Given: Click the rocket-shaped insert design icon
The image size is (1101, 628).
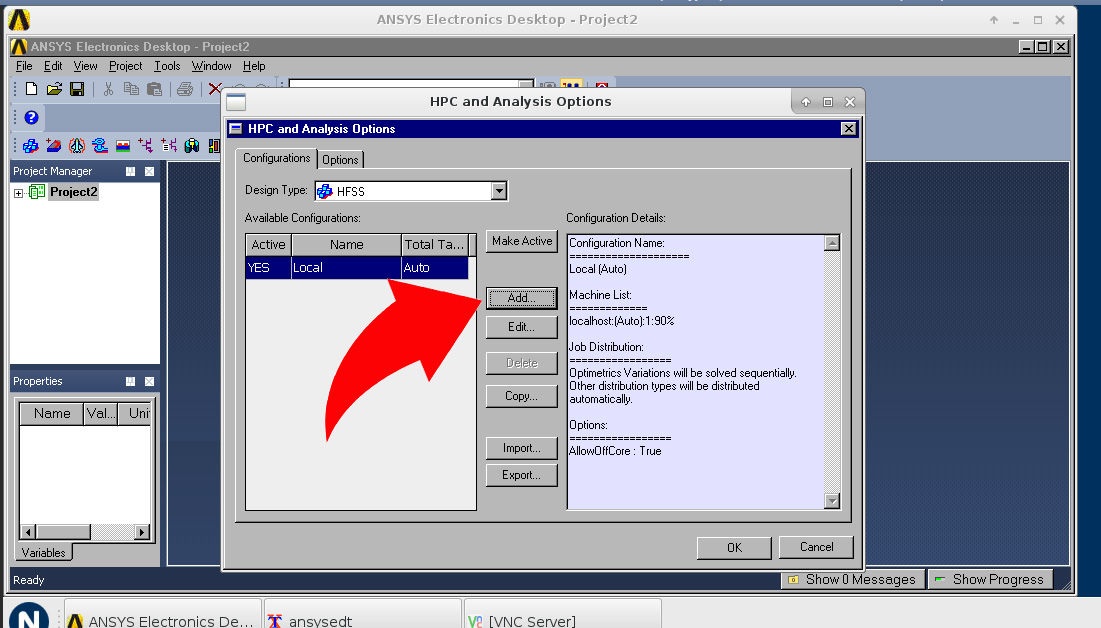Looking at the screenshot, I should point(77,145).
